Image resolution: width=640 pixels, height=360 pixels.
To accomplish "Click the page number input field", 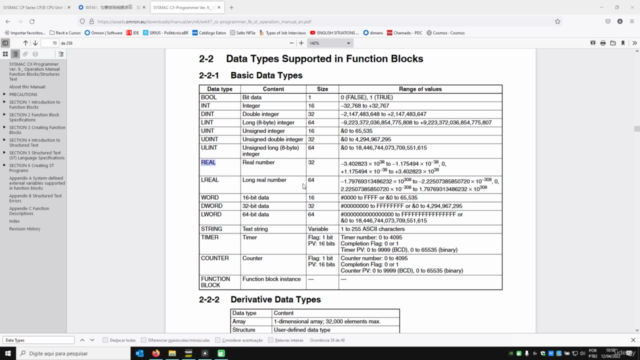I will click(50, 43).
